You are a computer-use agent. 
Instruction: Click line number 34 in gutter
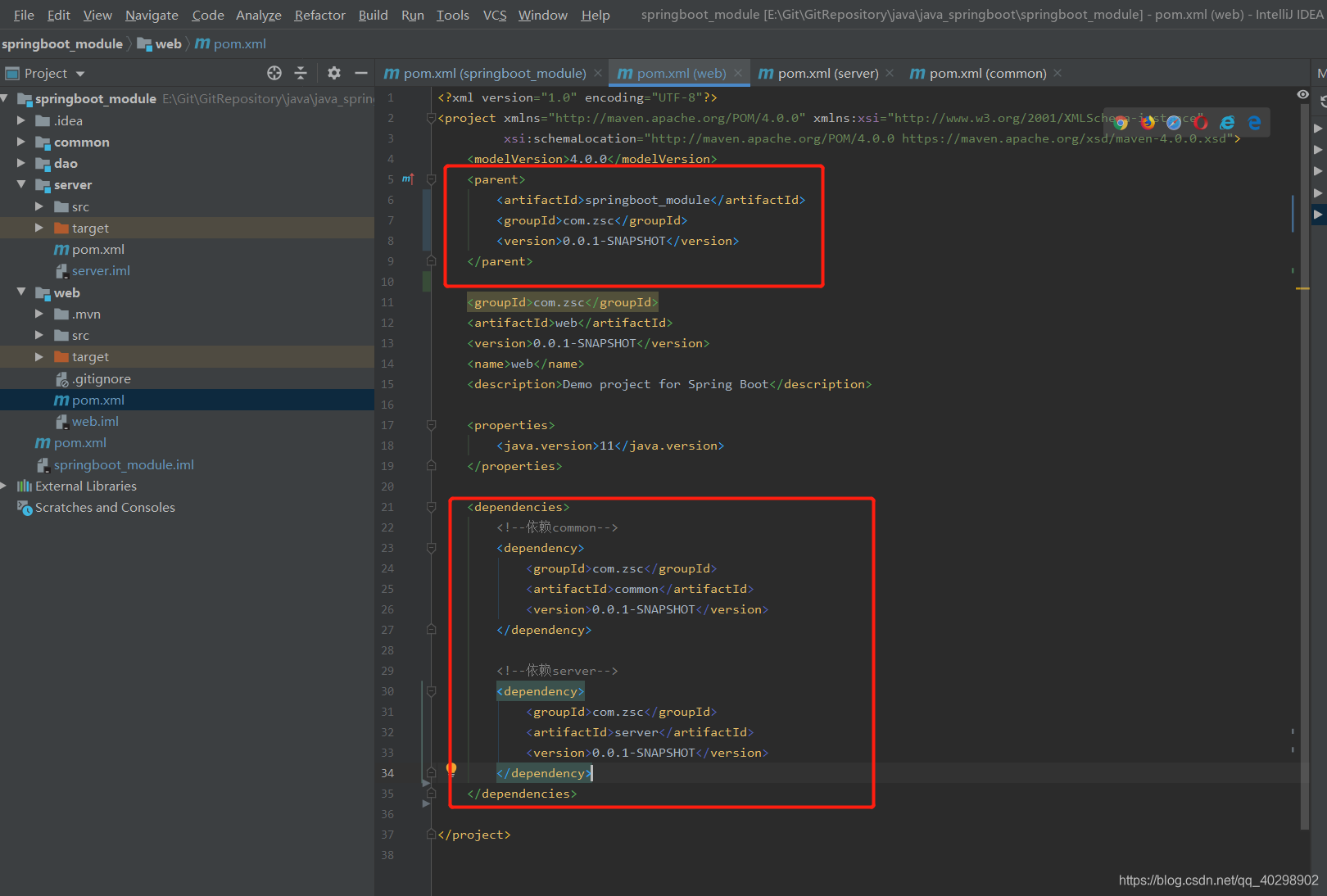click(387, 773)
